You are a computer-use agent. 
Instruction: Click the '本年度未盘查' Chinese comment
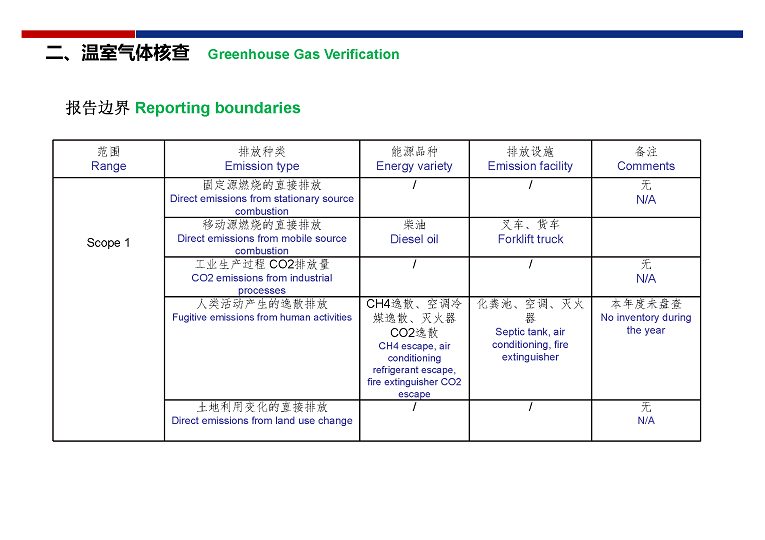tap(646, 304)
